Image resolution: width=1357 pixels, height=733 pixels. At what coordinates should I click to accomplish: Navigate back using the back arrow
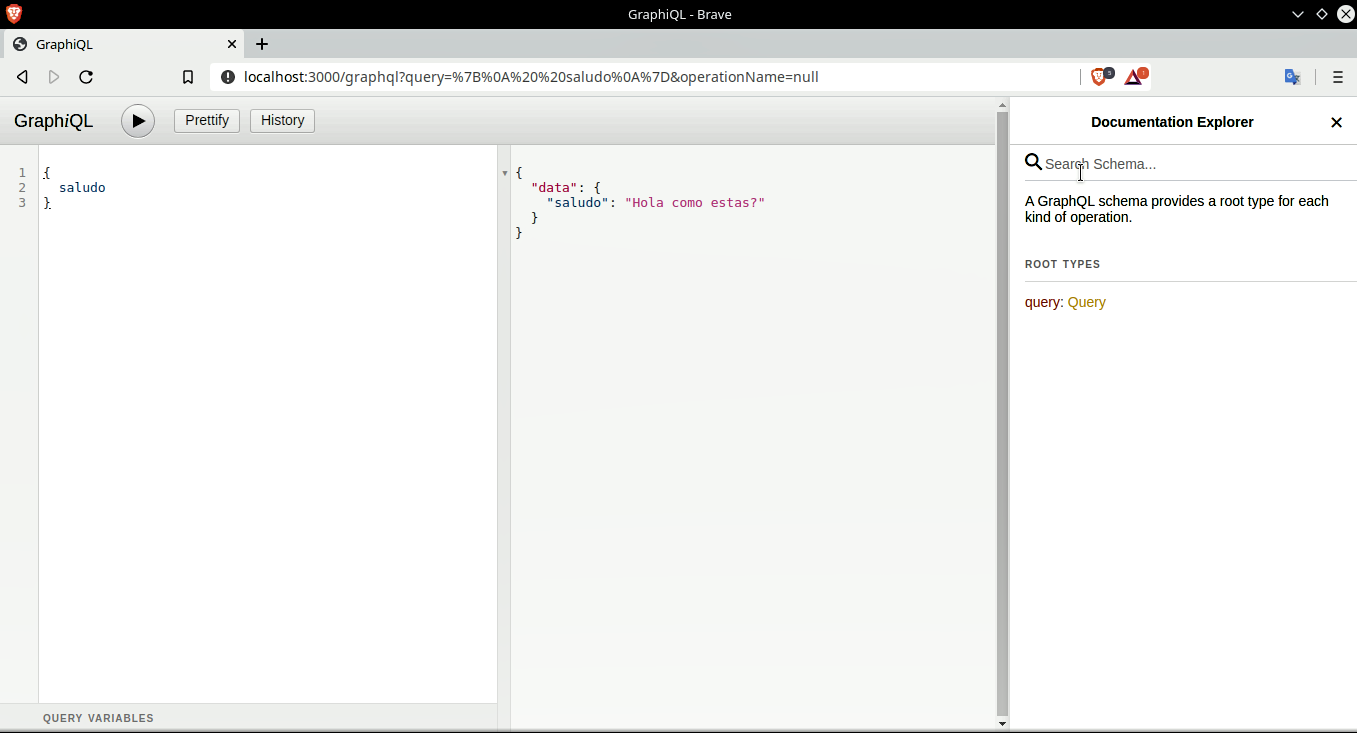click(22, 76)
